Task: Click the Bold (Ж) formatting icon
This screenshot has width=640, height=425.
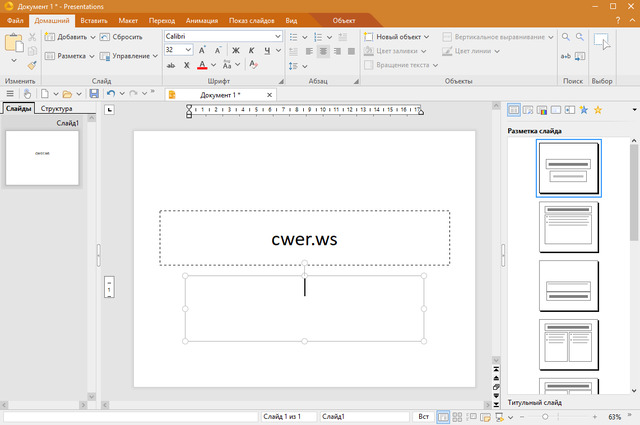Action: 237,50
